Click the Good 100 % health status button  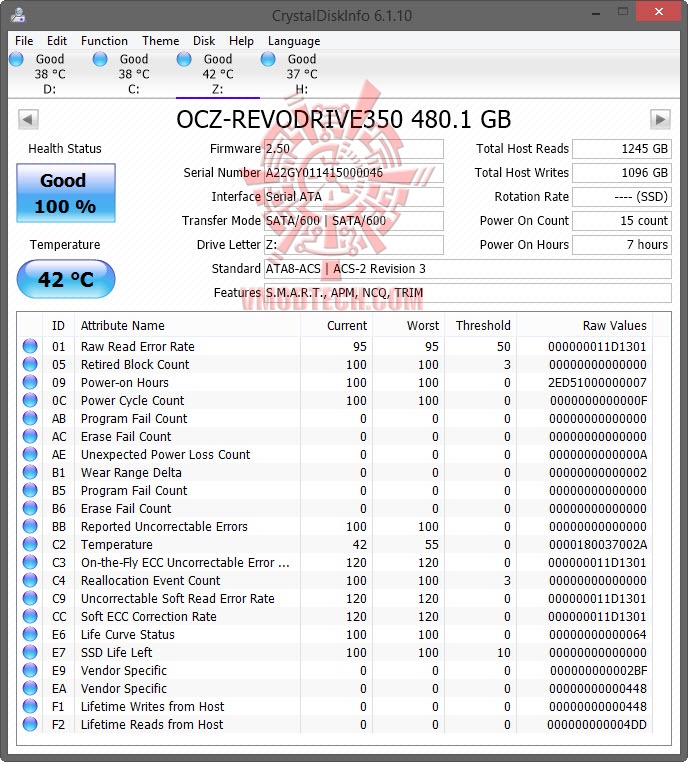pyautogui.click(x=66, y=193)
